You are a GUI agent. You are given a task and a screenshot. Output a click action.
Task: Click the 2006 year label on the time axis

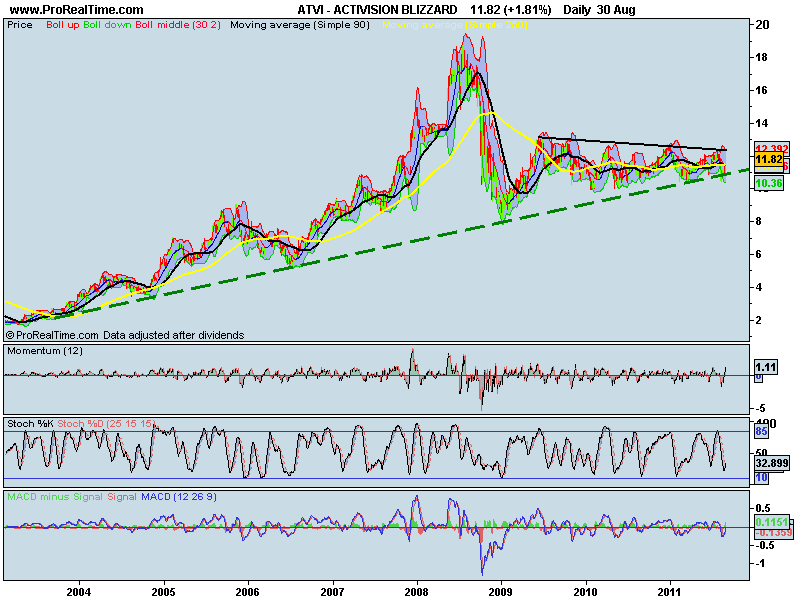(x=247, y=592)
